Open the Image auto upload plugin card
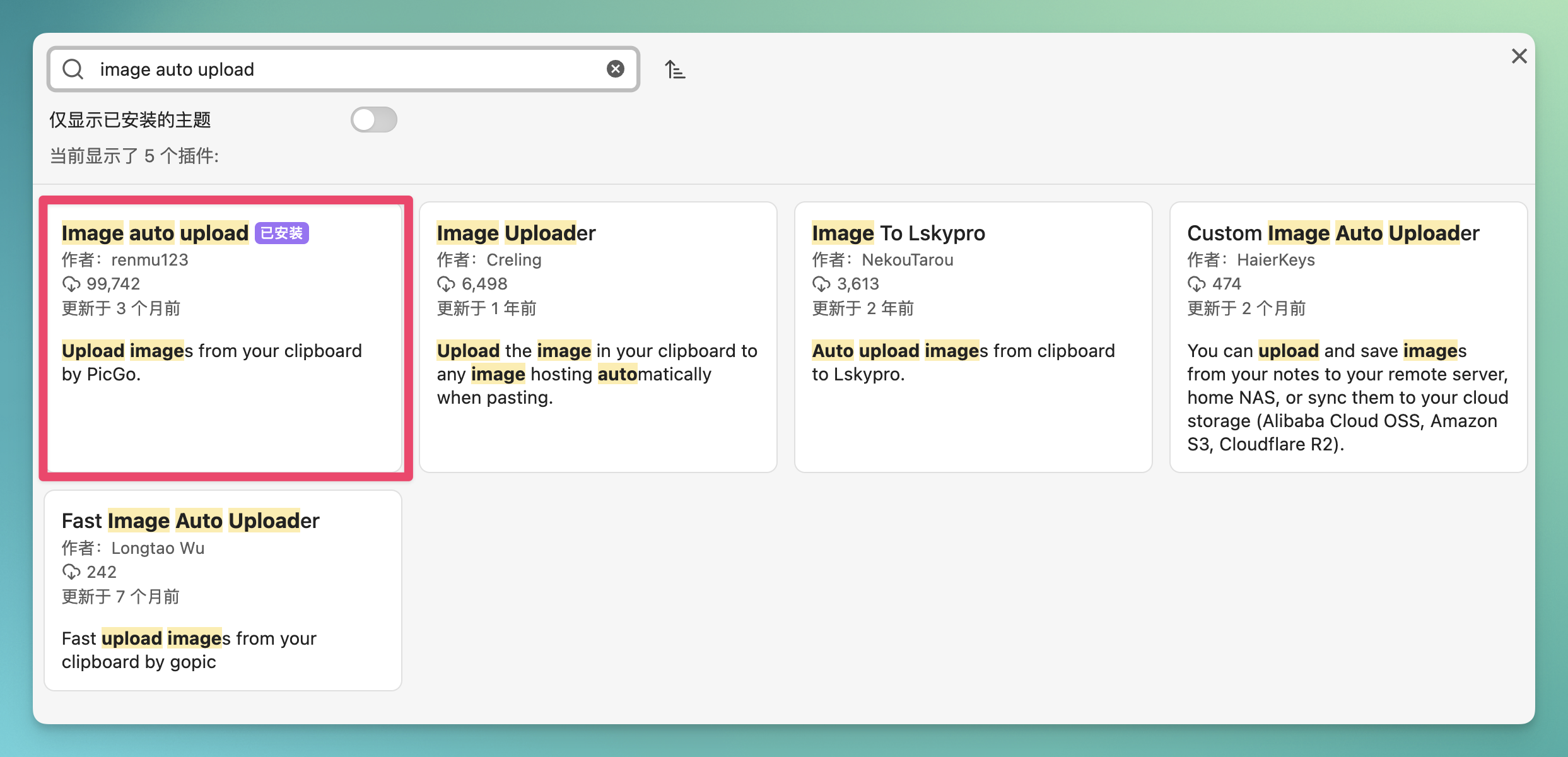 223,337
